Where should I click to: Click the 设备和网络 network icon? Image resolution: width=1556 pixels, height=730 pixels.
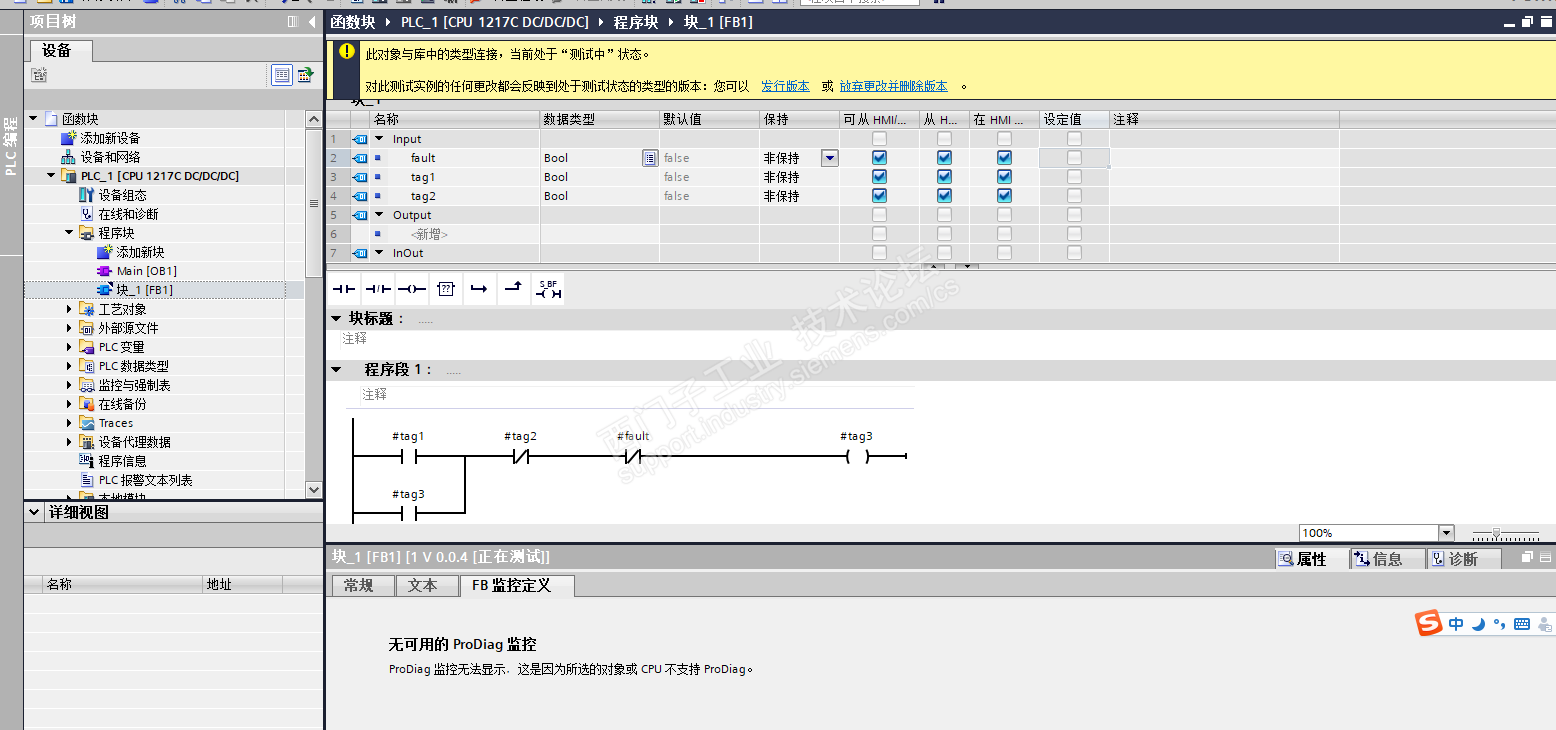pyautogui.click(x=69, y=157)
